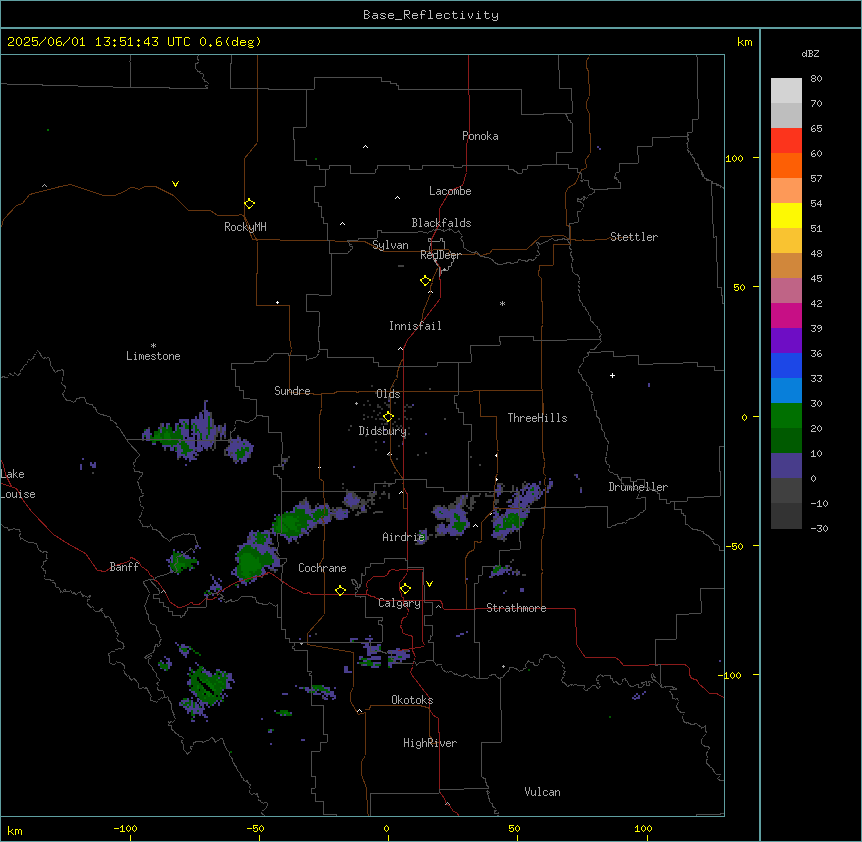Click the HighRiver label
Viewport: 862px width, 842px height.
(x=430, y=743)
